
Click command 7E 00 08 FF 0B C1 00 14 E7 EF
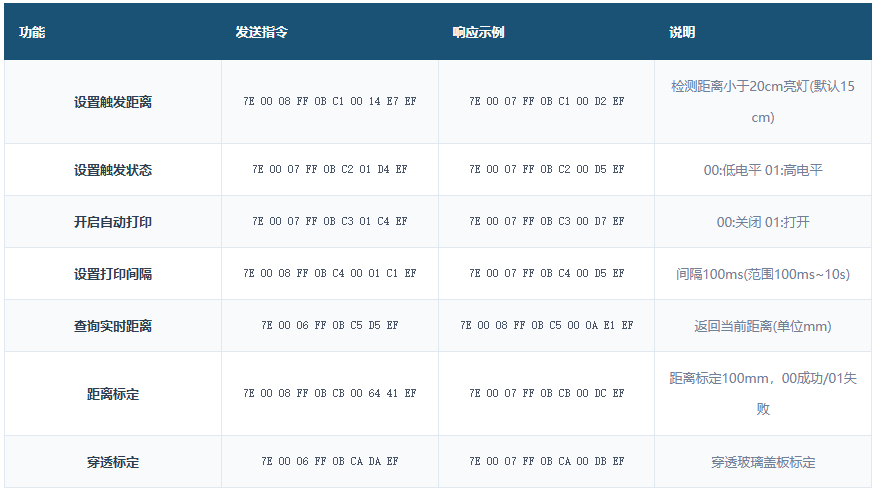click(x=330, y=101)
